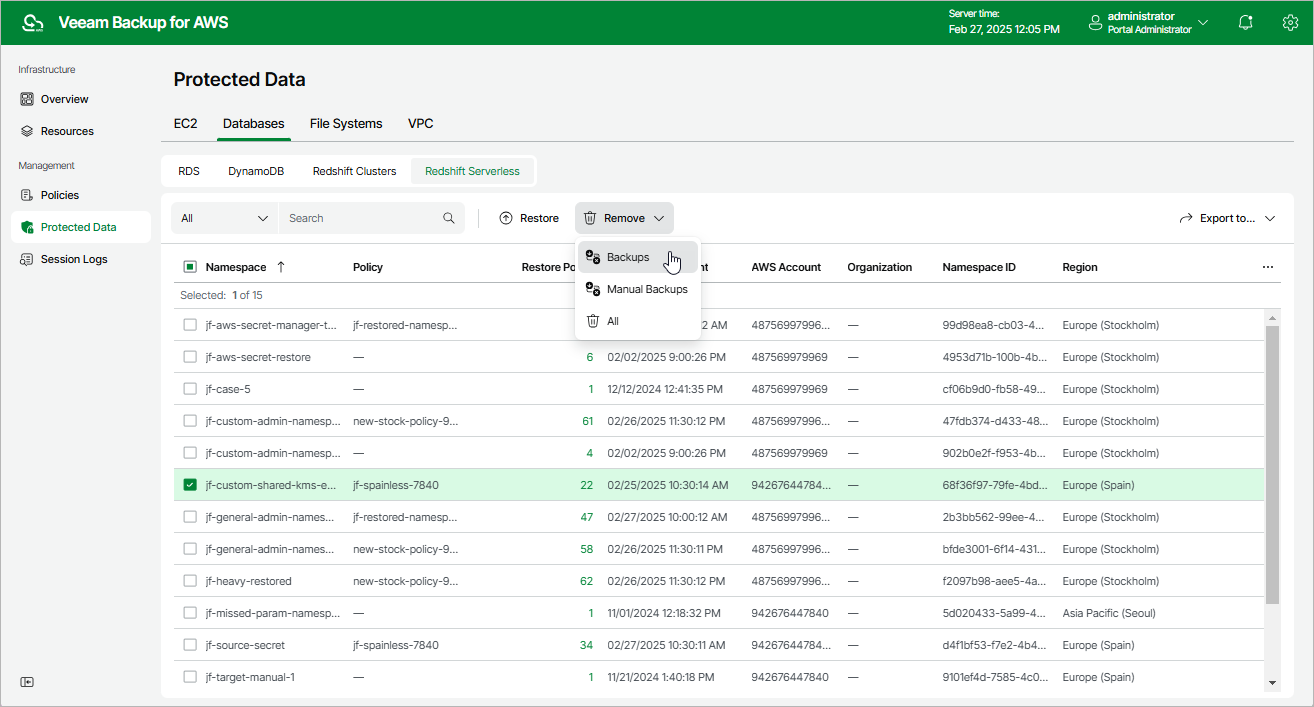This screenshot has height=707, width=1314.
Task: Collapse the sidebar using bottom-left icon
Action: pos(27,682)
